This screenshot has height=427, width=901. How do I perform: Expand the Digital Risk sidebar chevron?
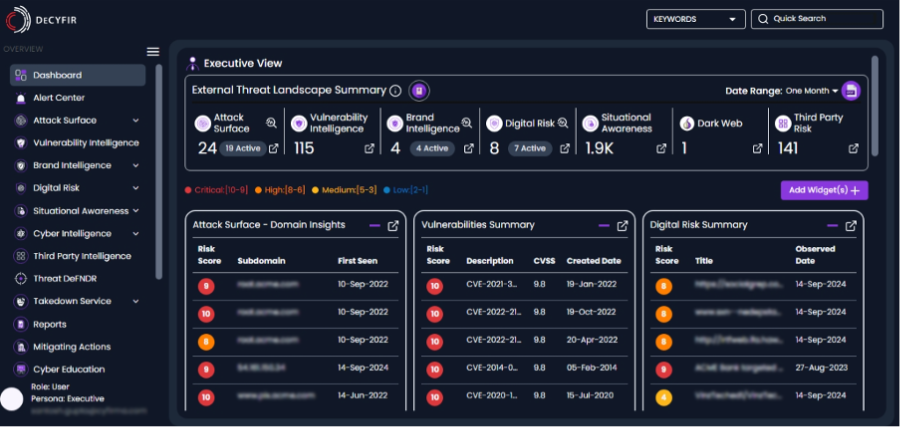[x=136, y=188]
